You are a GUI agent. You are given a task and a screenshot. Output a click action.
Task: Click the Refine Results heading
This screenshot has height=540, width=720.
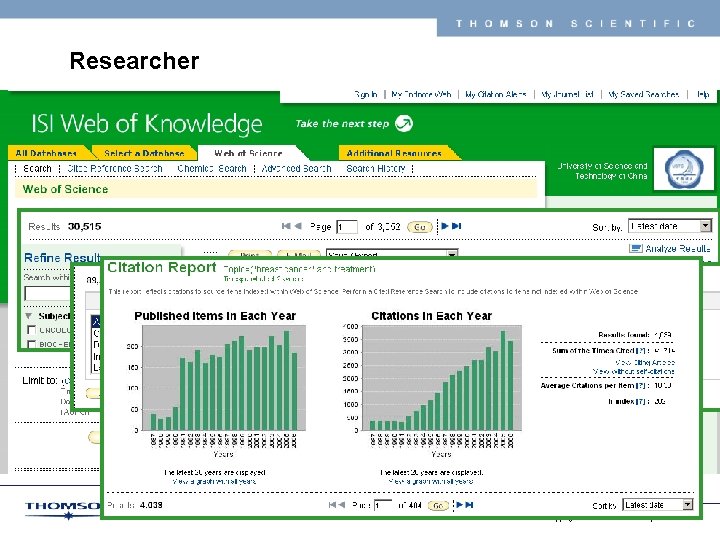click(x=62, y=258)
